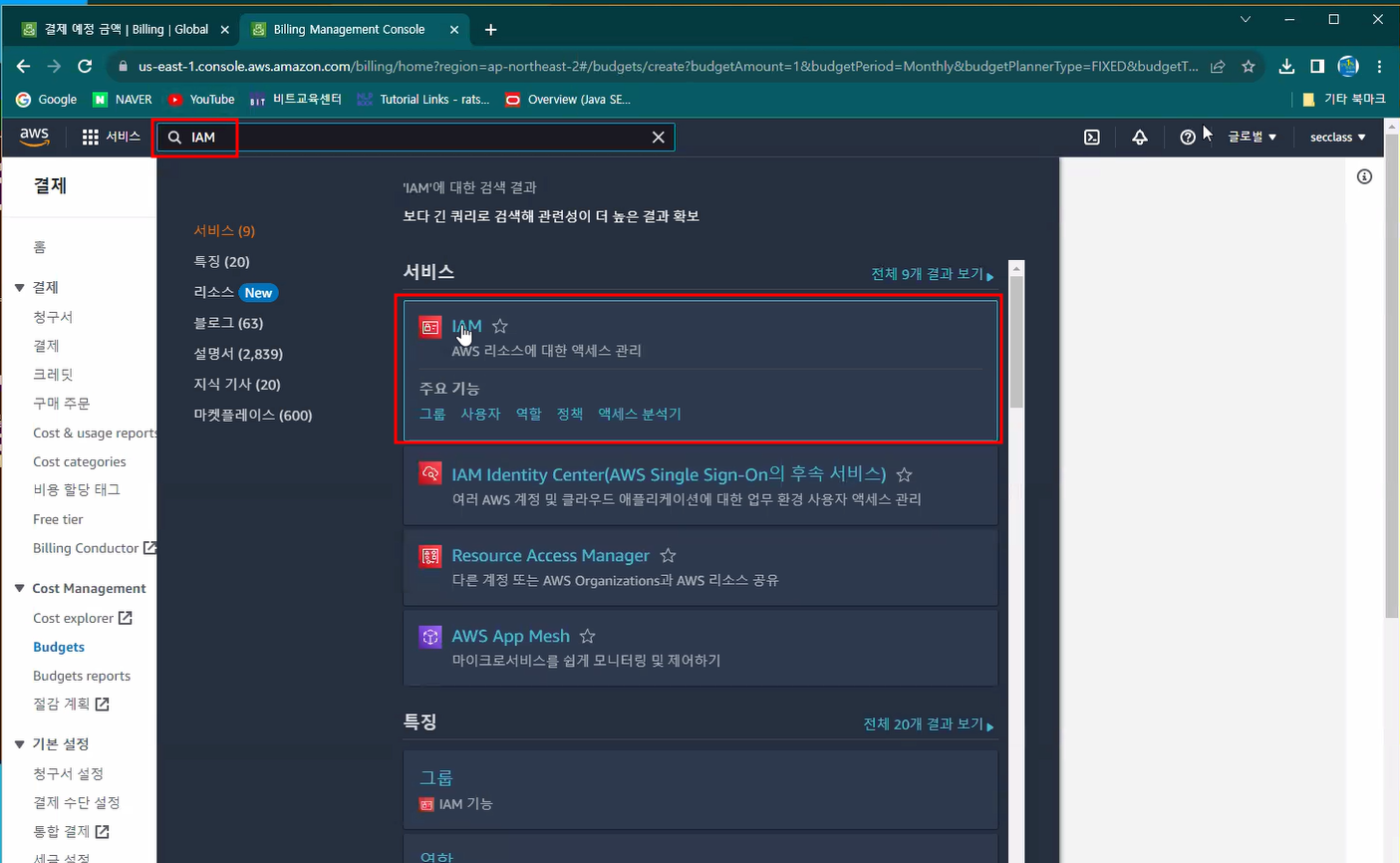Bookmark this page with the star icon
The width and height of the screenshot is (1400, 863).
pos(1248,67)
